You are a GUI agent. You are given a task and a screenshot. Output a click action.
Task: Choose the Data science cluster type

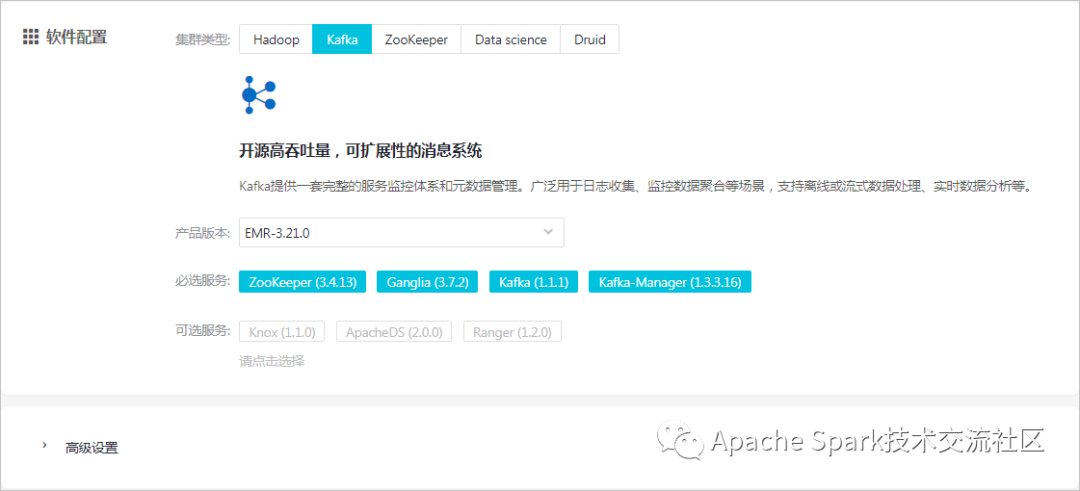tap(510, 39)
